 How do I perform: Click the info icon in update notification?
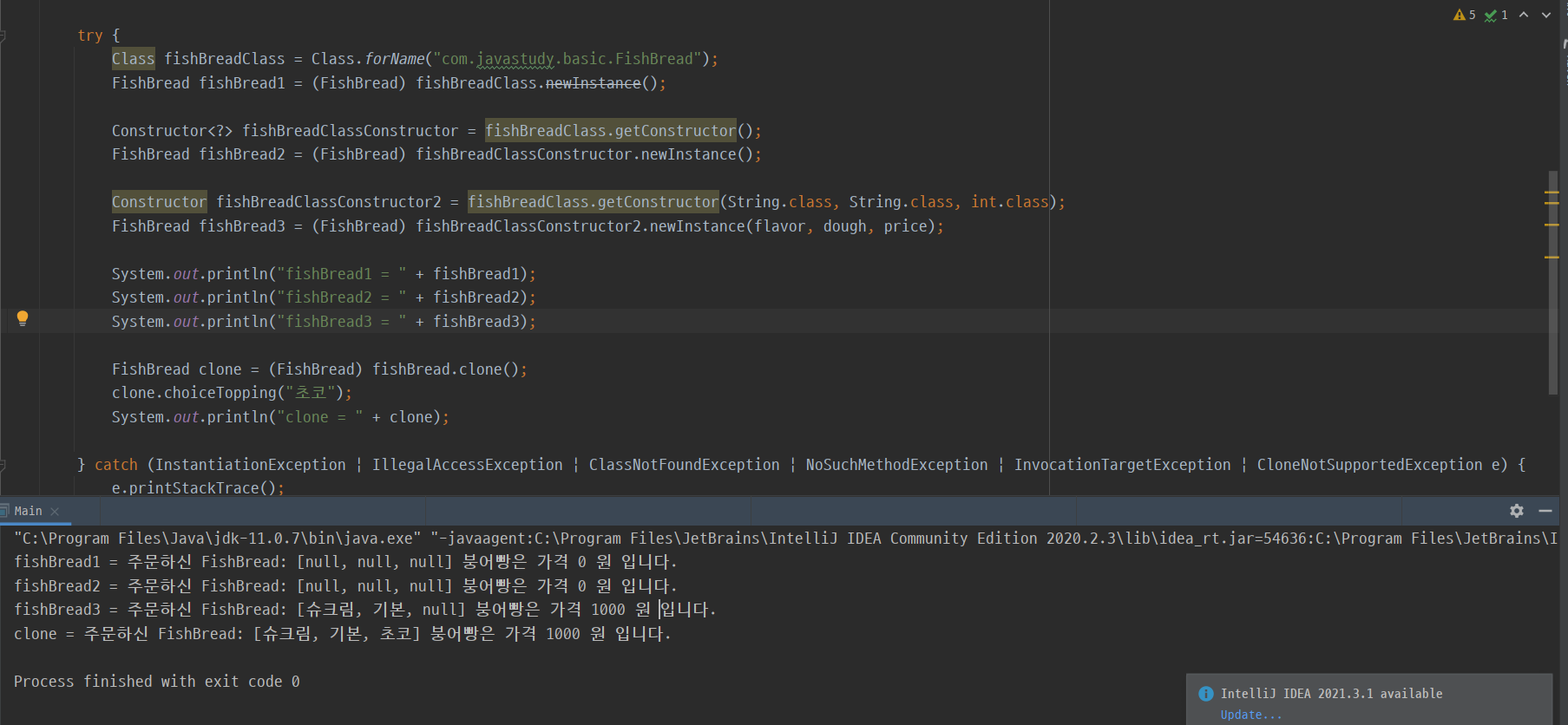pos(1206,694)
